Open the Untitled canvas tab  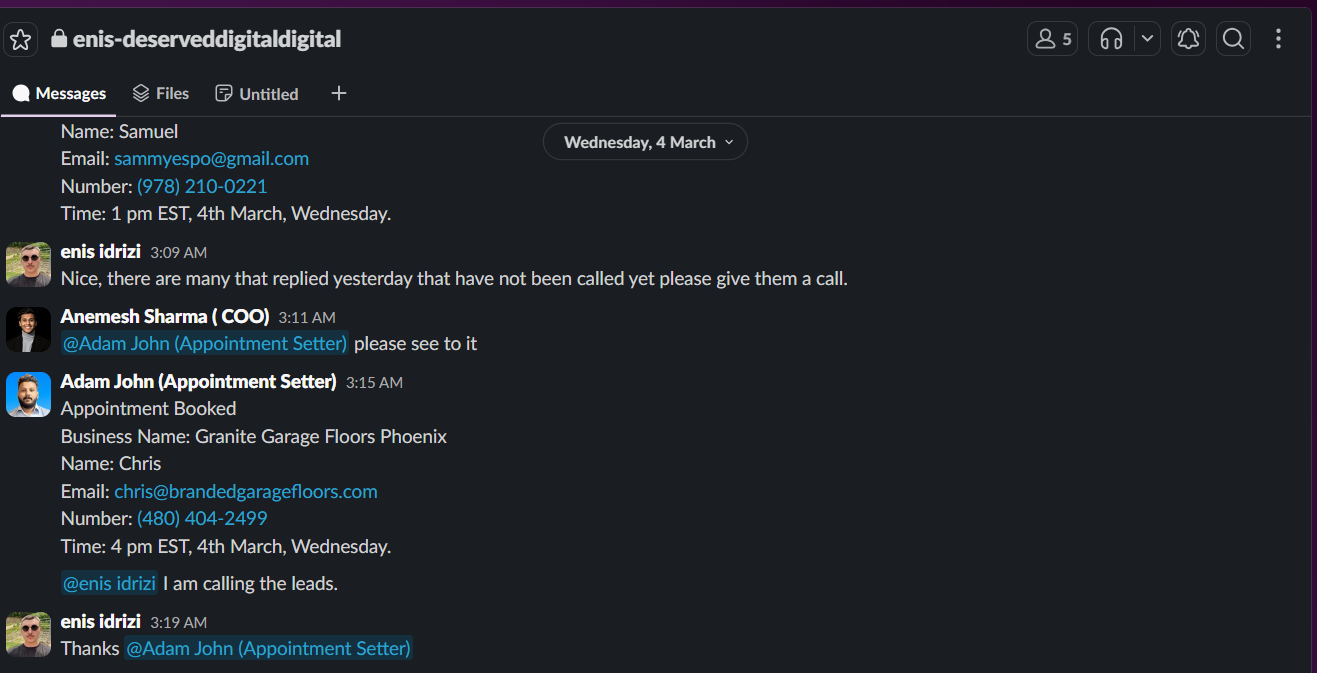point(257,93)
